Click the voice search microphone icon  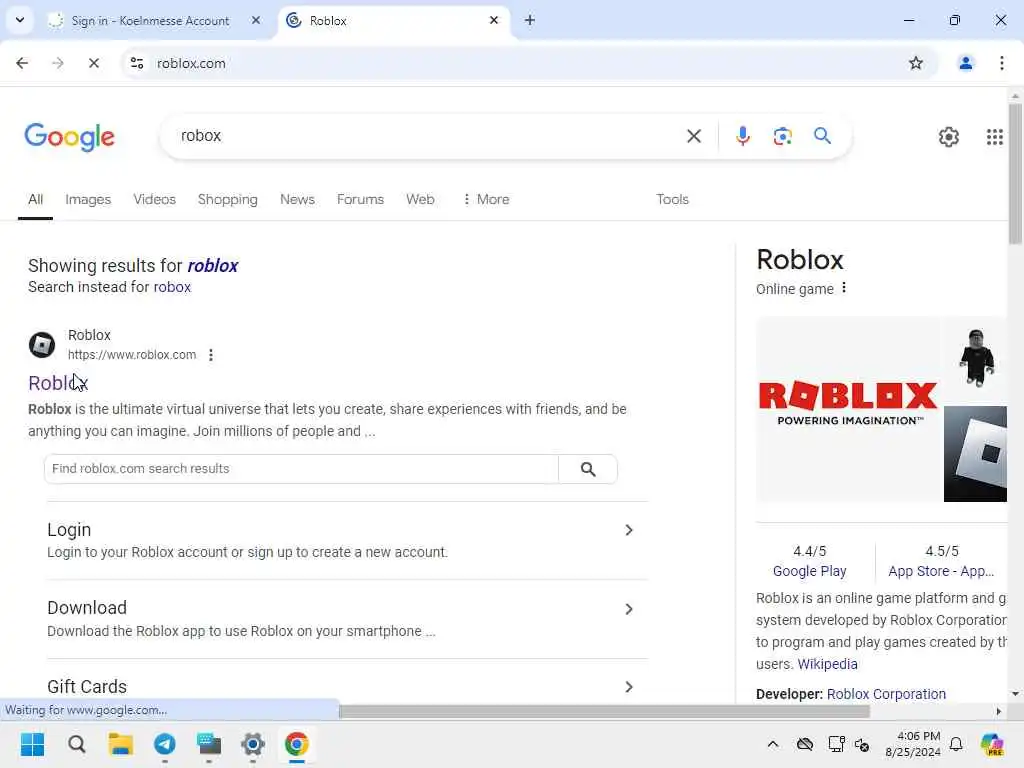click(x=743, y=136)
